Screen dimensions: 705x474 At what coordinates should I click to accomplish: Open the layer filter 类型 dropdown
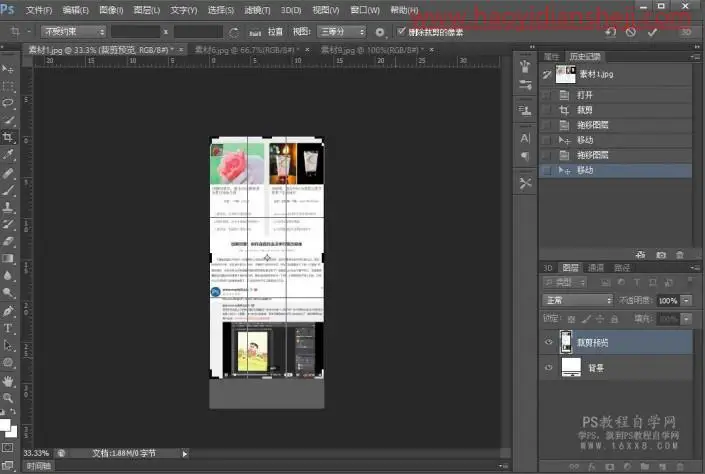click(x=565, y=282)
